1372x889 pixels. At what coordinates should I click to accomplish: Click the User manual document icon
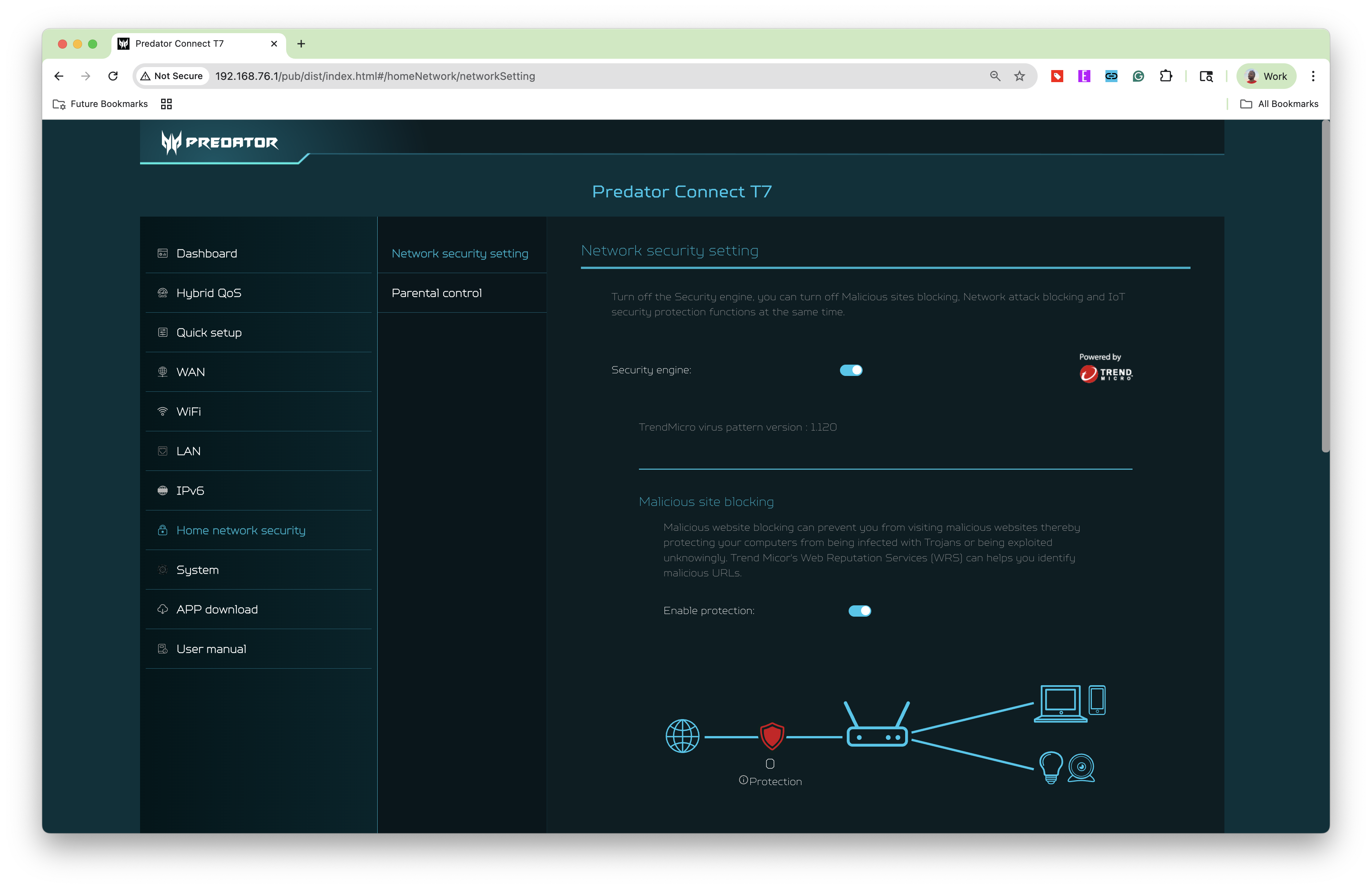tap(163, 649)
